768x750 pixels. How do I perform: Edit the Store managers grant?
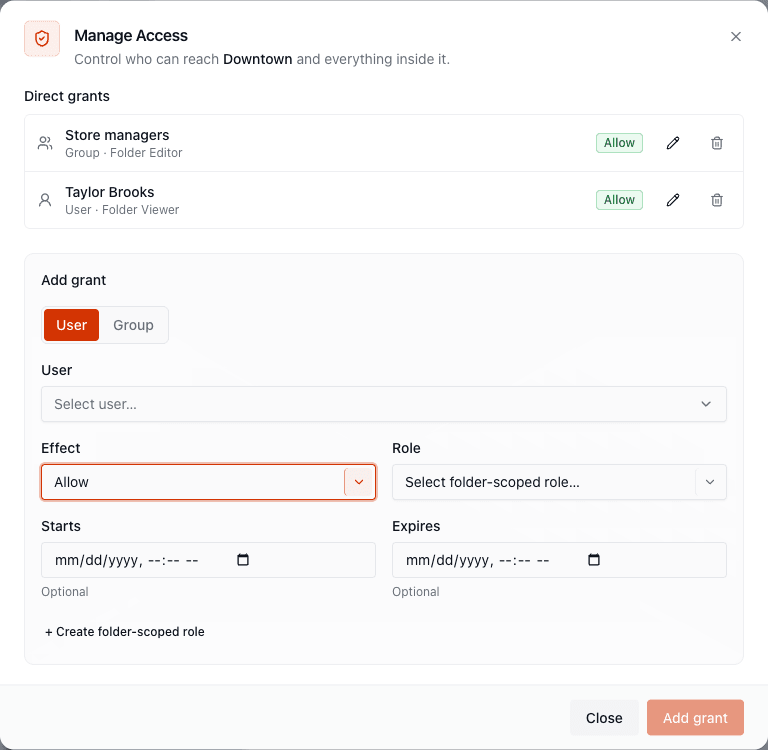tap(673, 143)
